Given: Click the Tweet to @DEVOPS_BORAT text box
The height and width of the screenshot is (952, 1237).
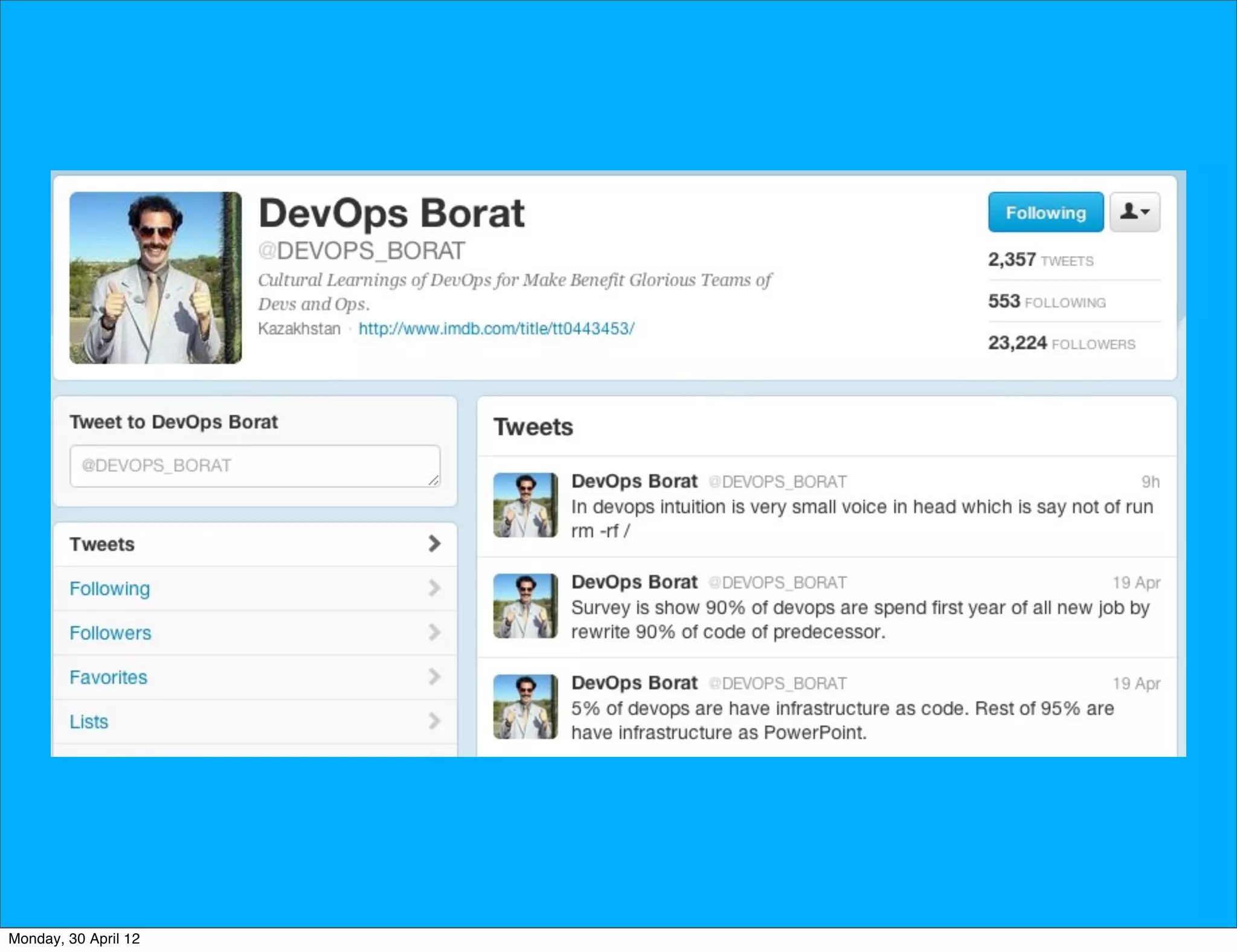Looking at the screenshot, I should click(x=254, y=466).
